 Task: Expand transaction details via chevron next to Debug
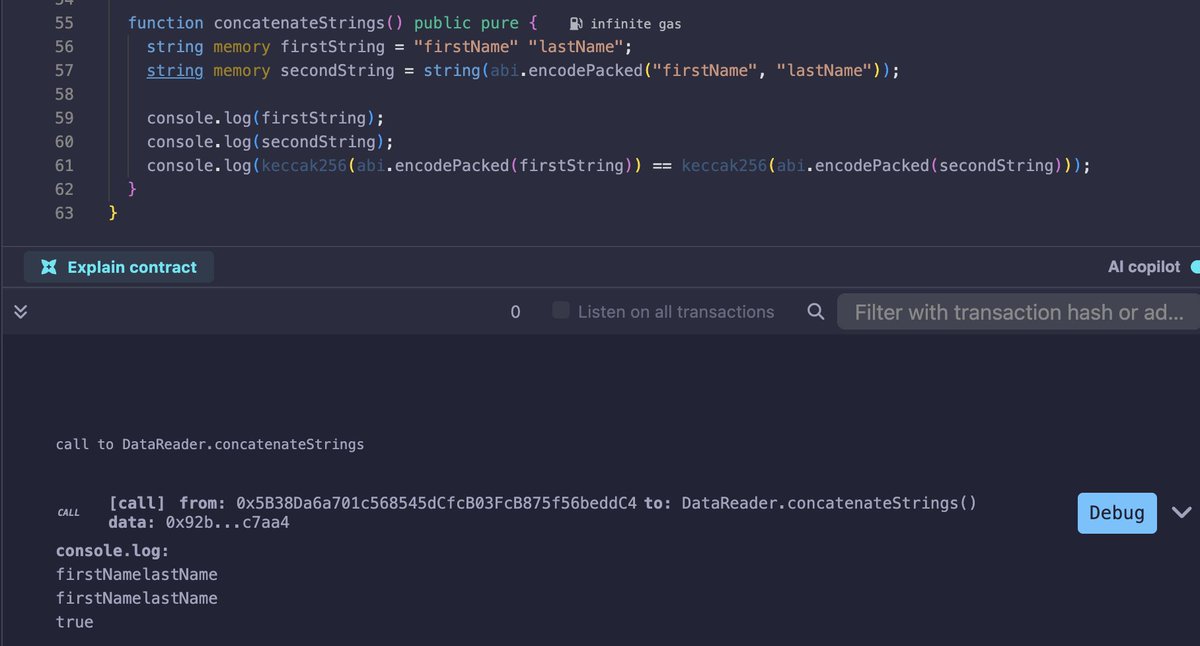pyautogui.click(x=1181, y=512)
